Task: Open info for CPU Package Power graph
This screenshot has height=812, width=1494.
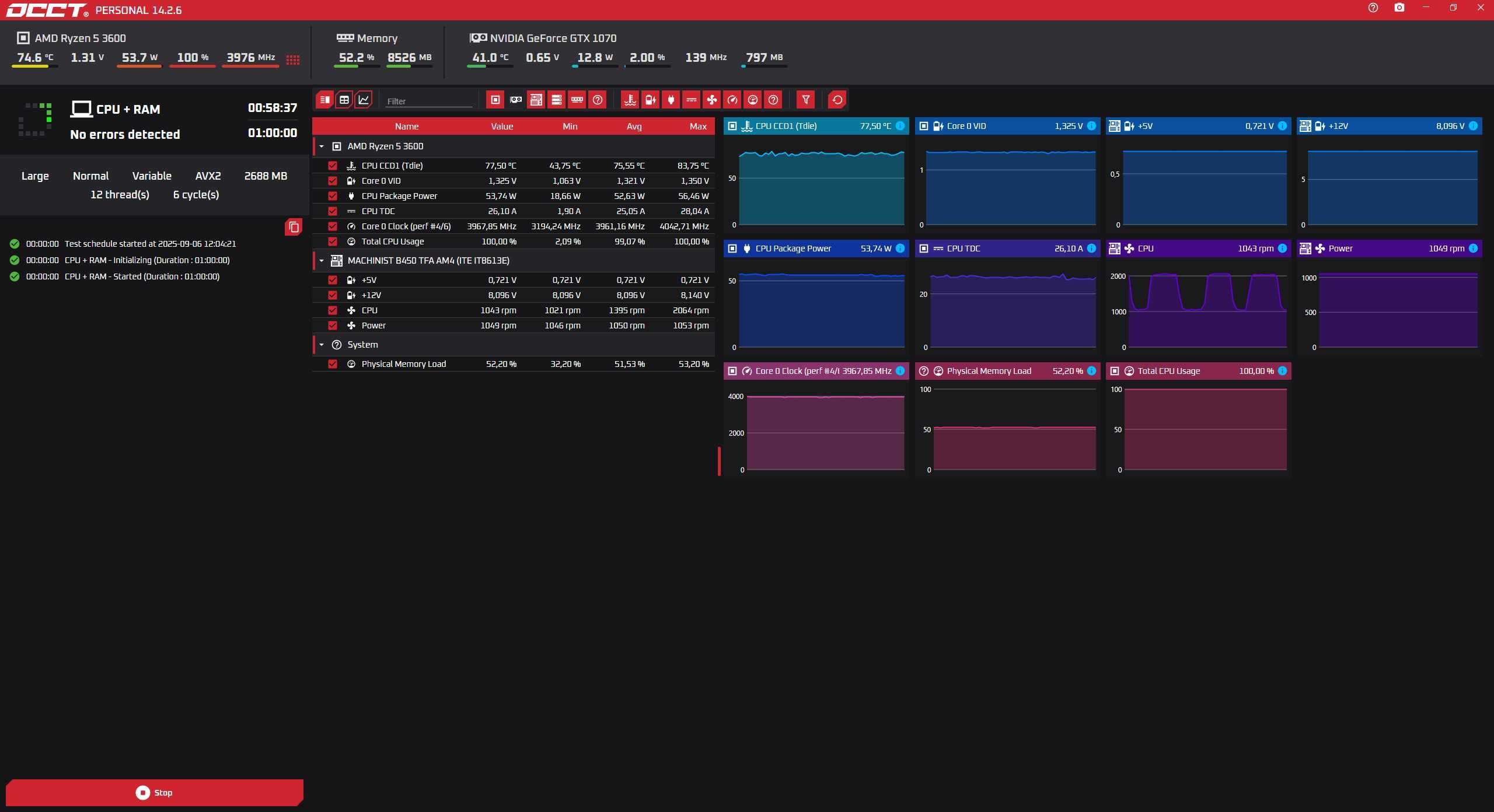Action: tap(900, 249)
